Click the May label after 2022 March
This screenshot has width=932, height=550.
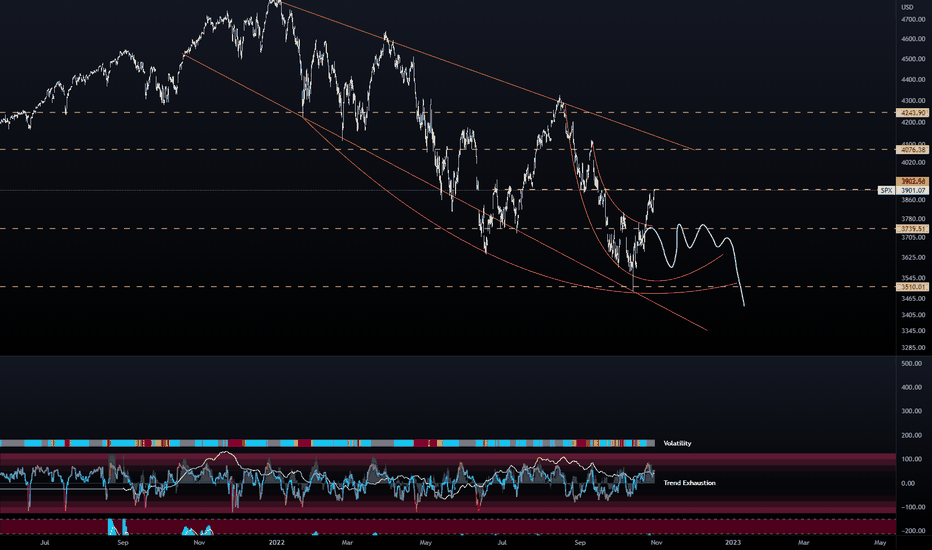coord(426,542)
